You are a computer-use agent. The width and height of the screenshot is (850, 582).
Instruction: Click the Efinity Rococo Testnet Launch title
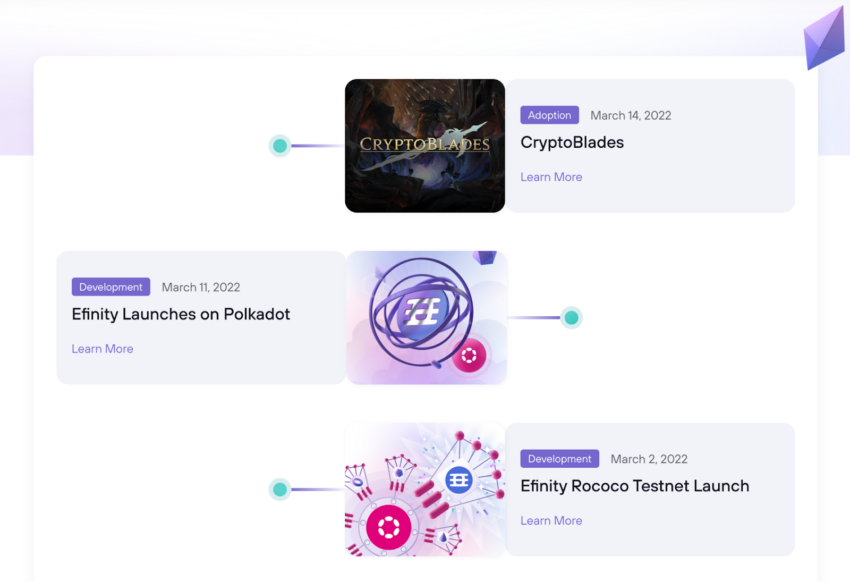point(635,486)
